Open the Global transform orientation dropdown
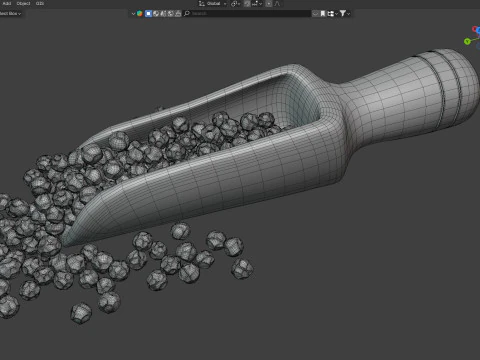 point(212,4)
